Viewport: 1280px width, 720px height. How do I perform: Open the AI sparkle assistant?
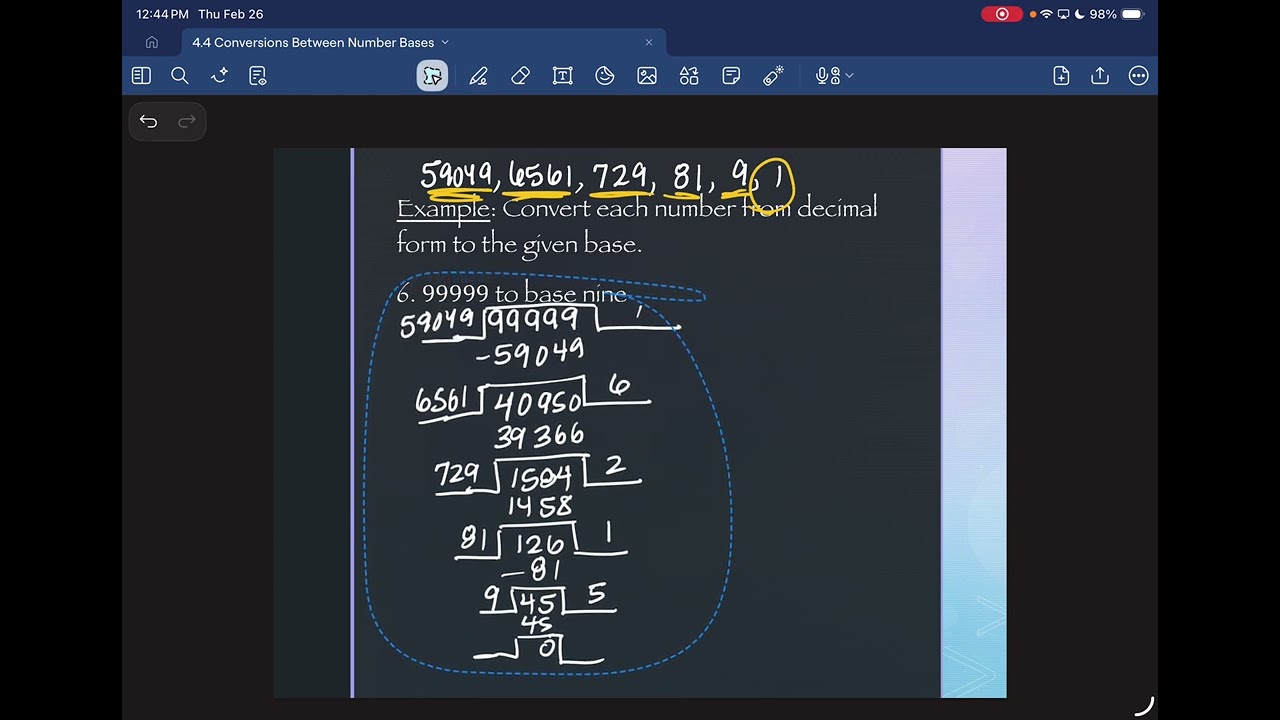[x=219, y=75]
